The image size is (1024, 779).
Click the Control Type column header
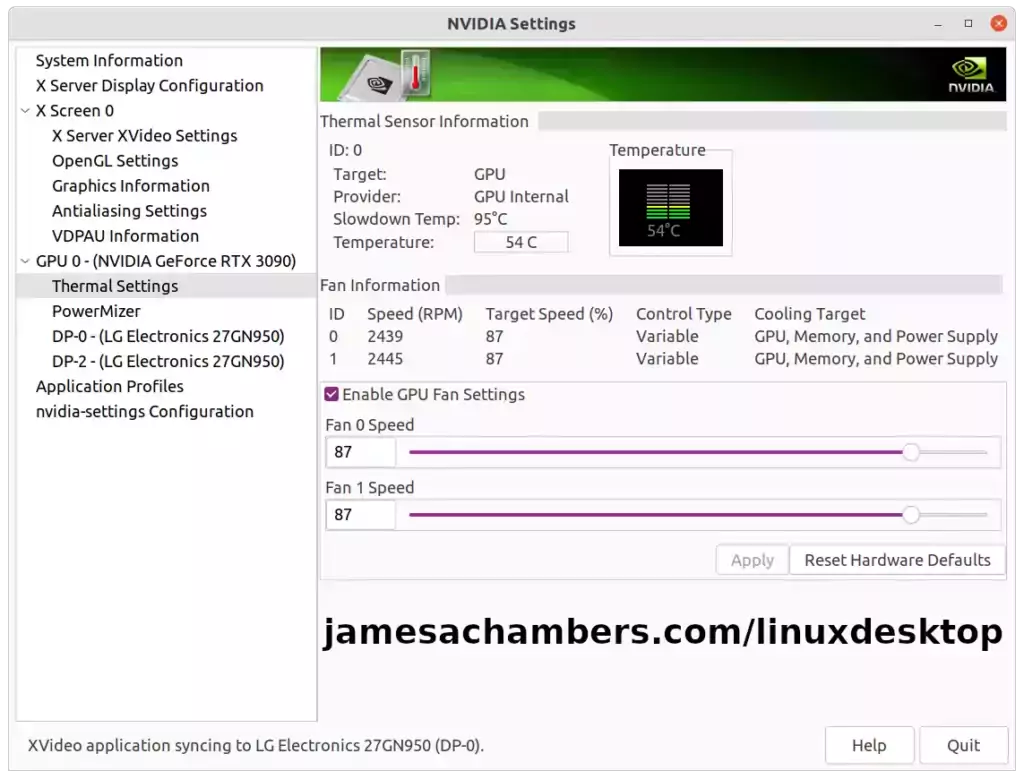coord(684,314)
